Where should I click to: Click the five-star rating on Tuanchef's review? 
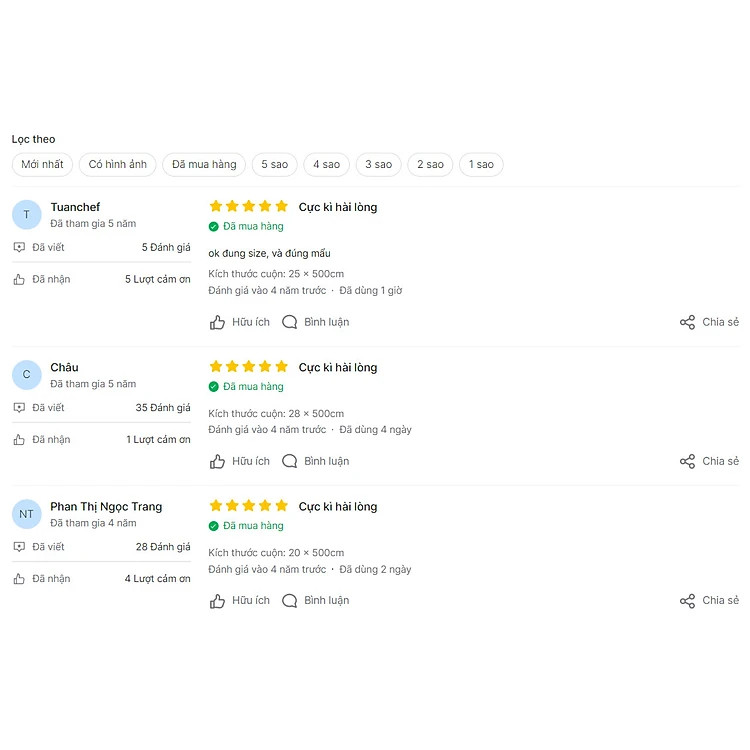tap(248, 206)
